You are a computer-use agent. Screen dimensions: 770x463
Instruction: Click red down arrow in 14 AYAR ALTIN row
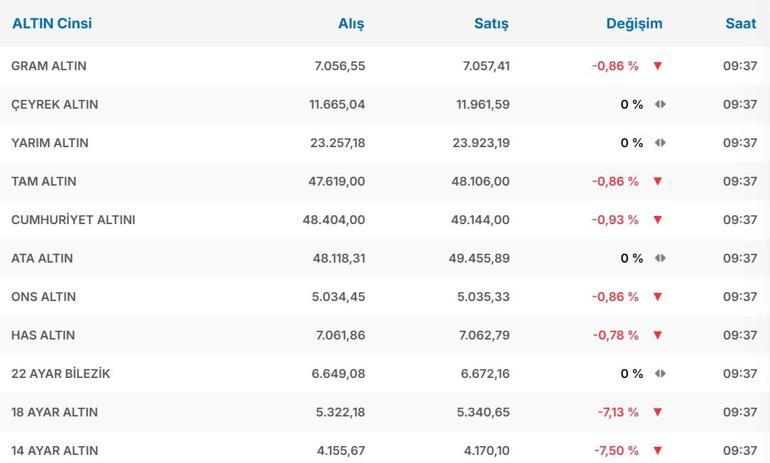pos(657,451)
